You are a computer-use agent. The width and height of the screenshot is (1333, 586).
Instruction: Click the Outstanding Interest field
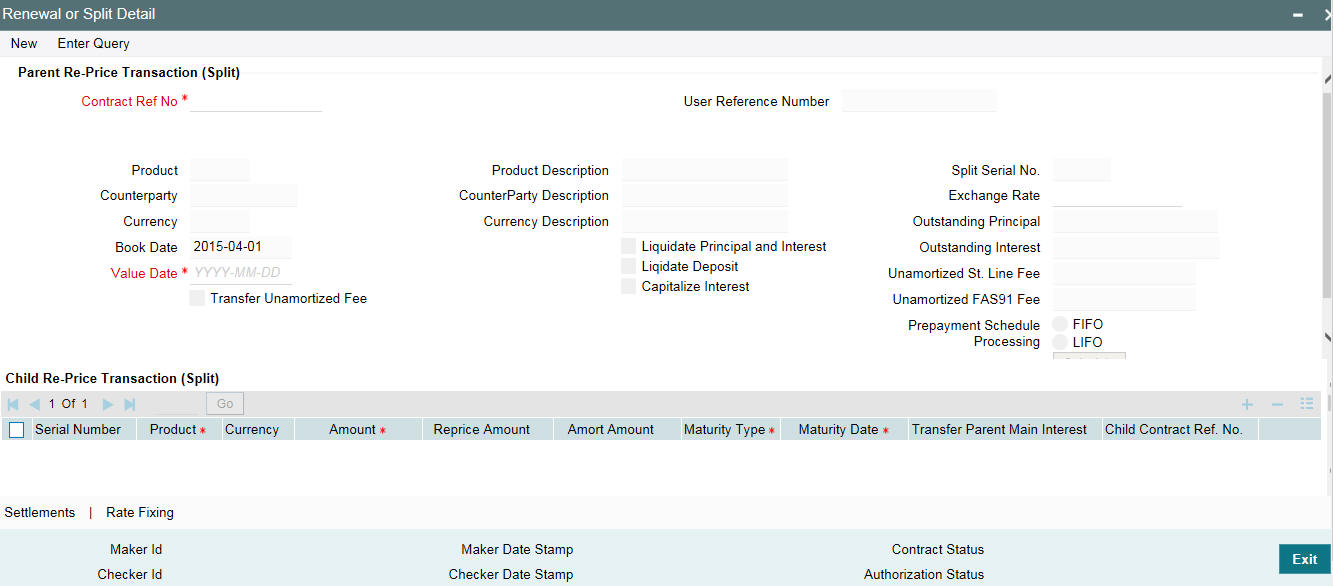click(x=1136, y=247)
